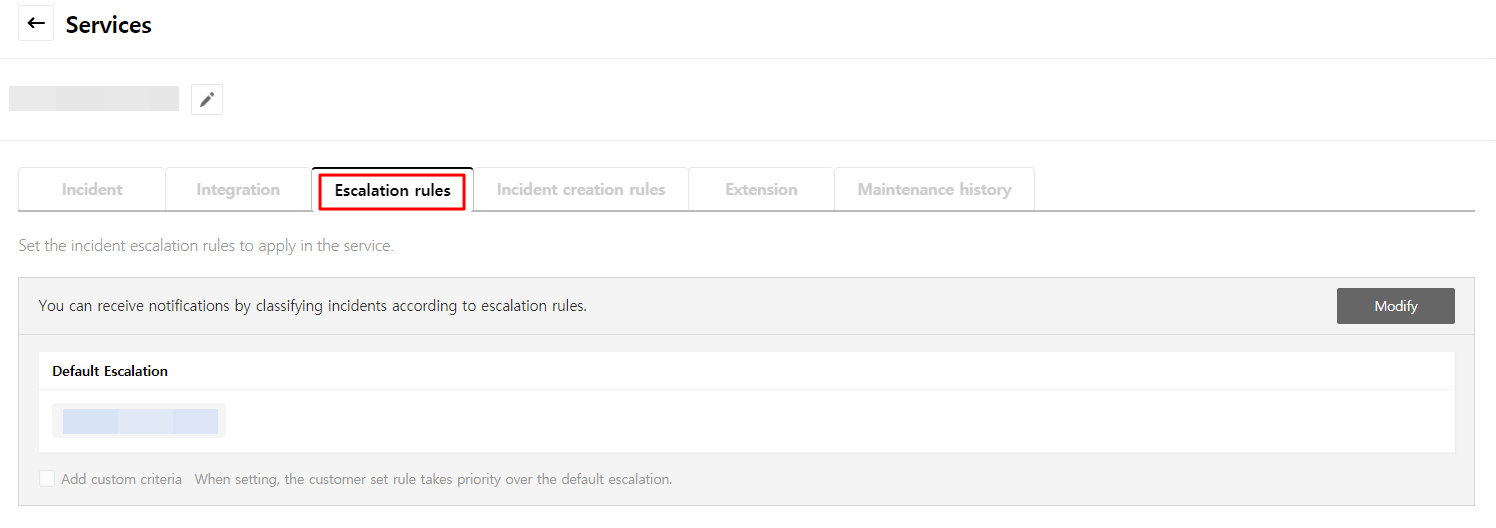
Task: Go to Incident creation rules tab
Action: point(581,190)
